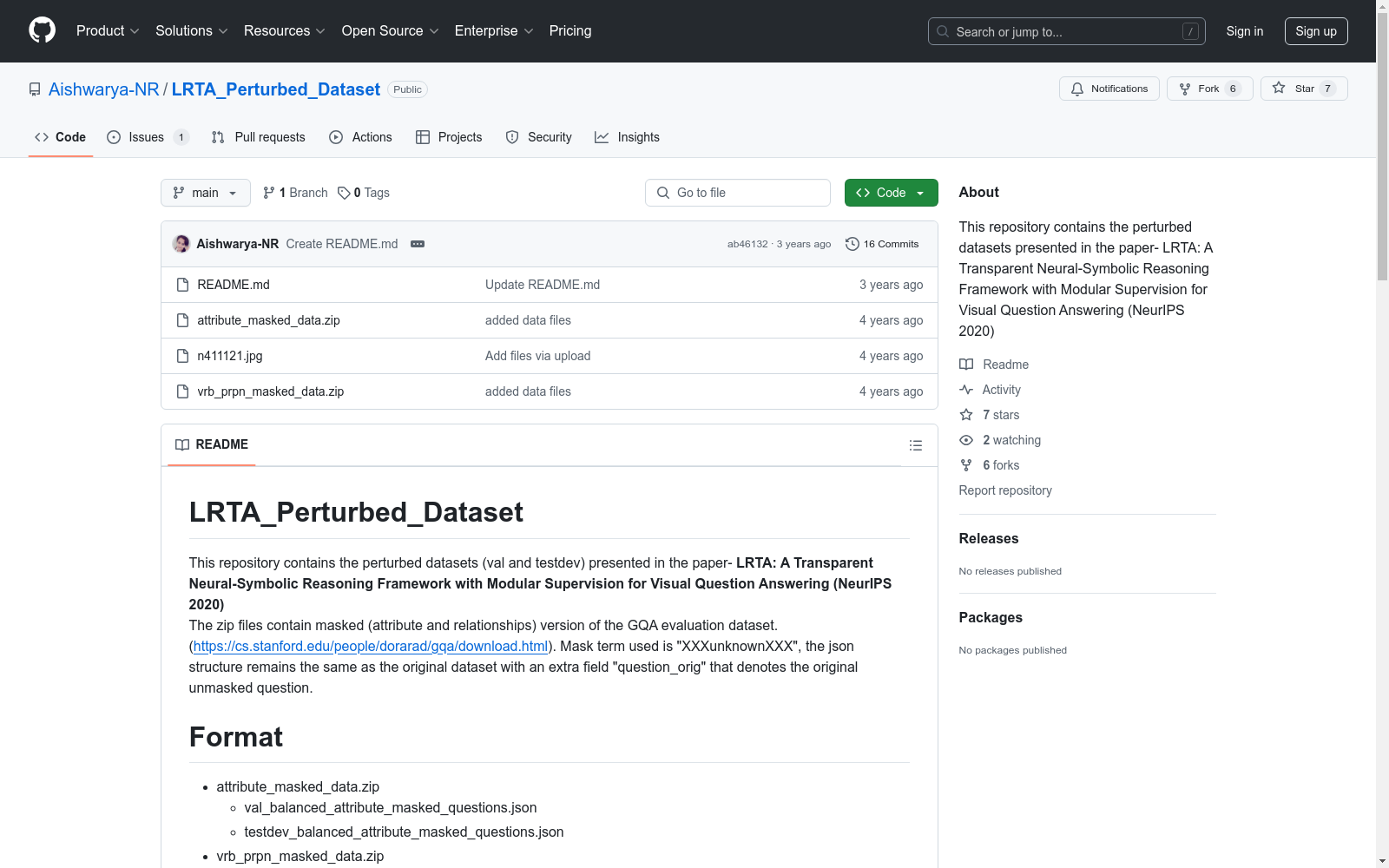Open the Issues tab
The image size is (1389, 868).
[x=148, y=137]
